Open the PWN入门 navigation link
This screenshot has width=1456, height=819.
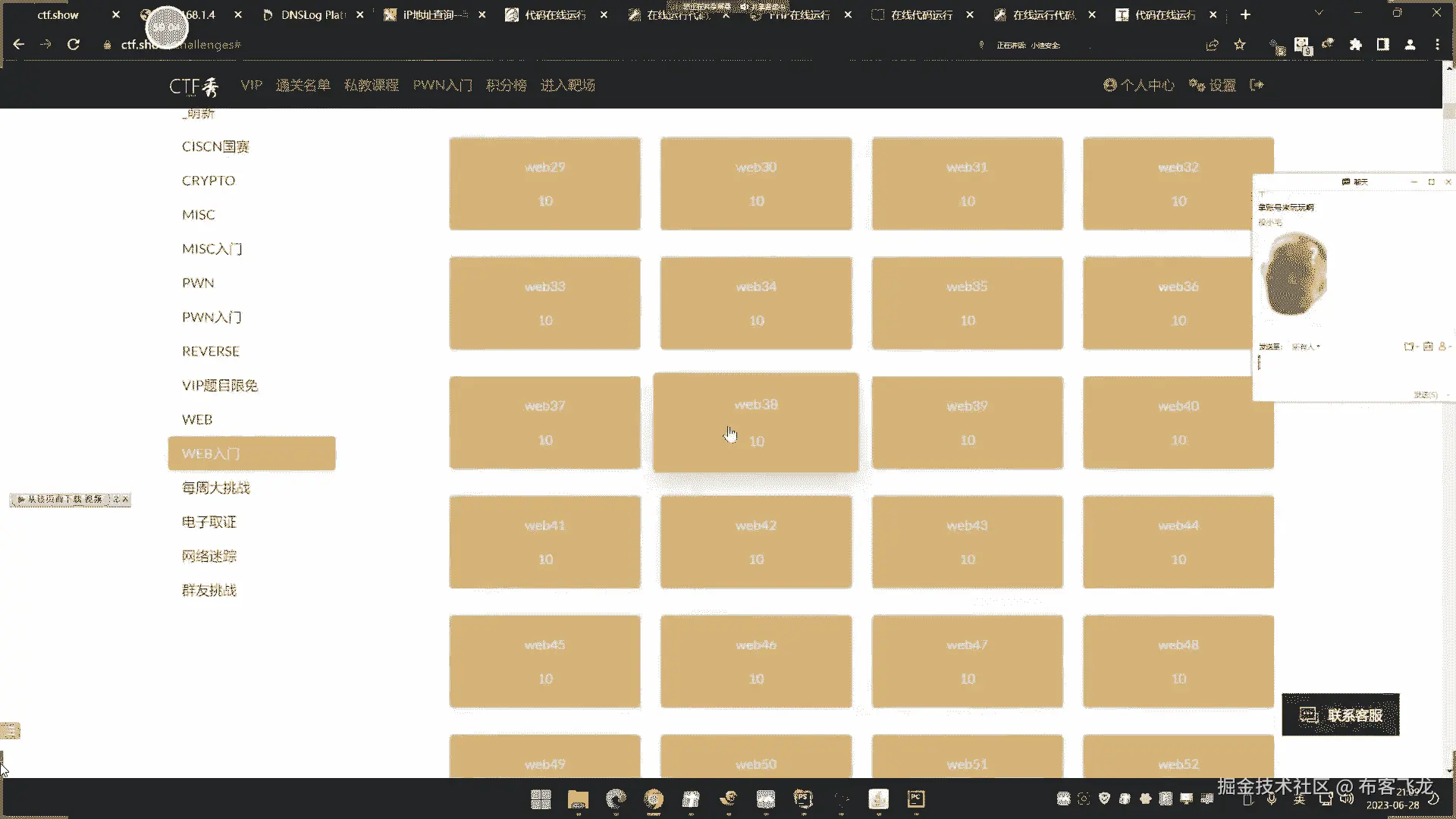pos(442,85)
